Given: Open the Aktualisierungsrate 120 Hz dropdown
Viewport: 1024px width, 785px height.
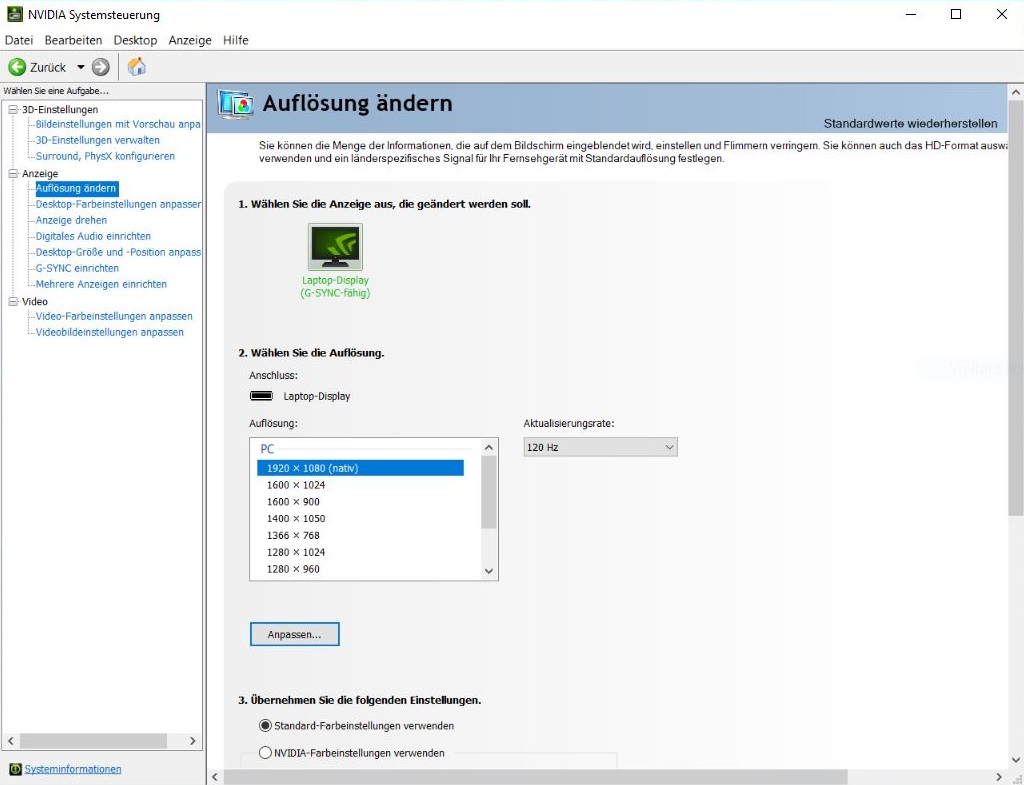Looking at the screenshot, I should (x=600, y=447).
